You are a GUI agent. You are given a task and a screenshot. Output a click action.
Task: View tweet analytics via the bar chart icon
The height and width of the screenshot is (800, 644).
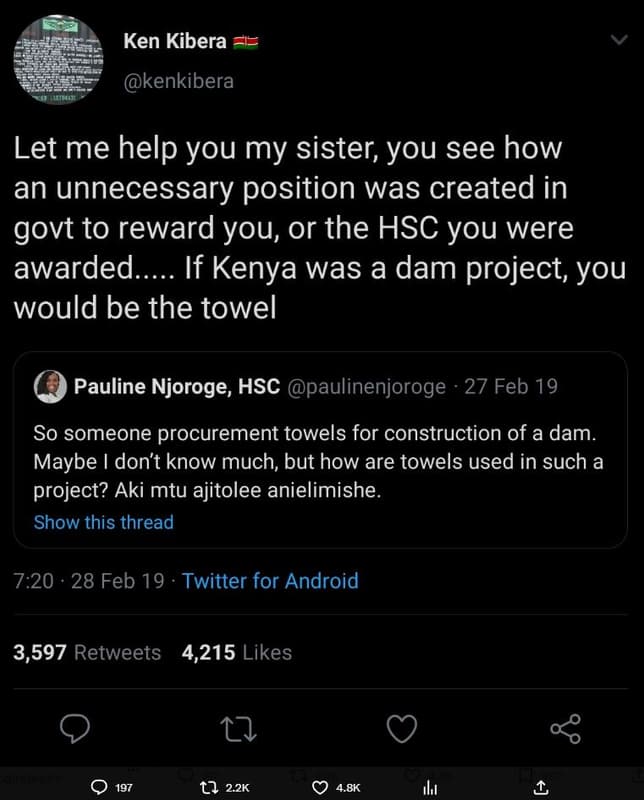(429, 787)
